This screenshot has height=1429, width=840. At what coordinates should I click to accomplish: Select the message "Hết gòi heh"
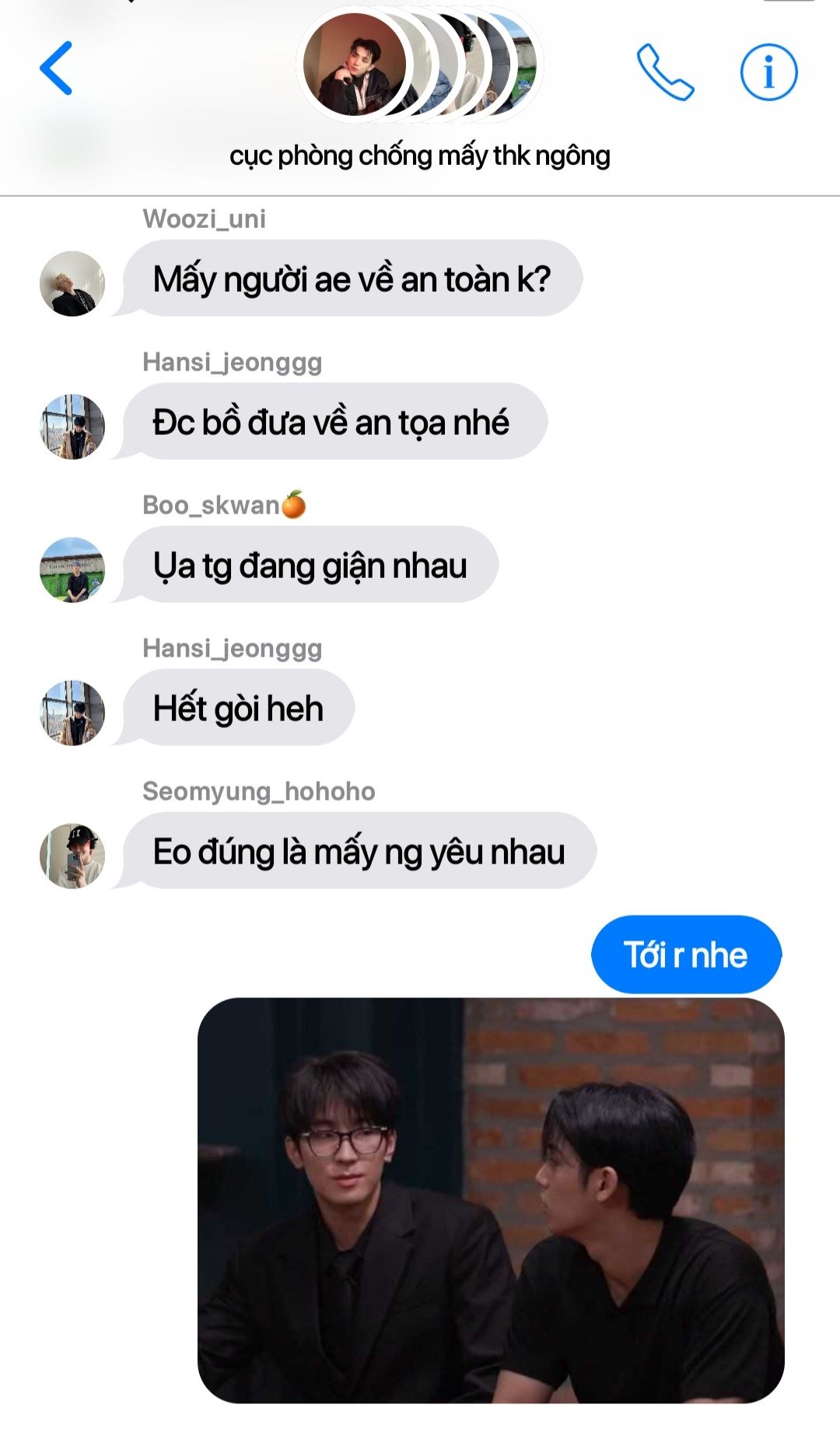tap(239, 708)
